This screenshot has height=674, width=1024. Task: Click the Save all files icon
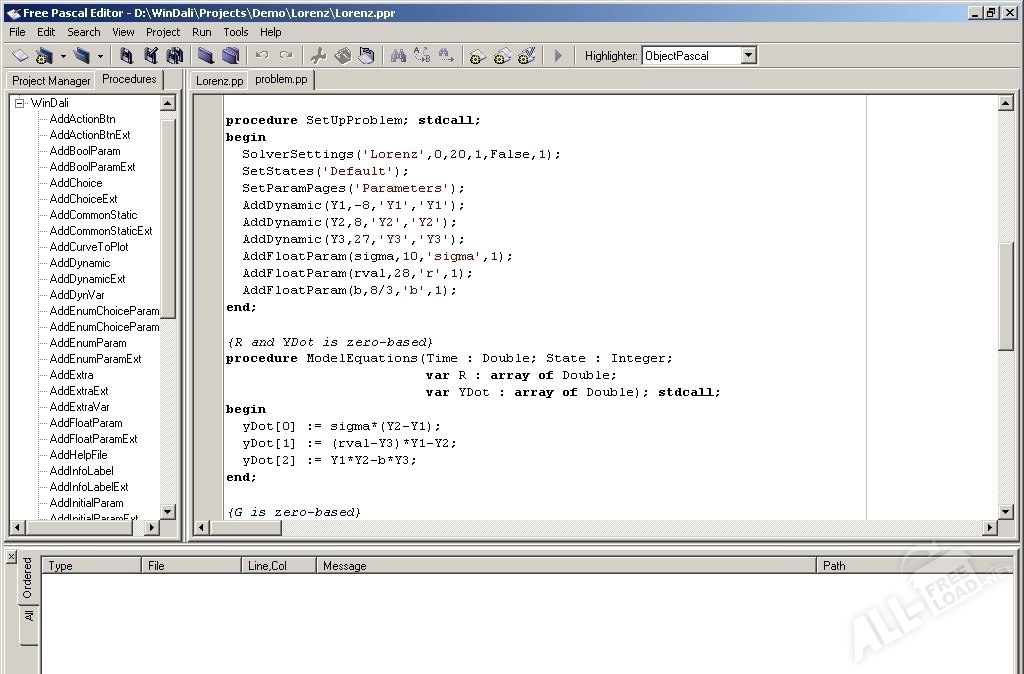pos(174,56)
